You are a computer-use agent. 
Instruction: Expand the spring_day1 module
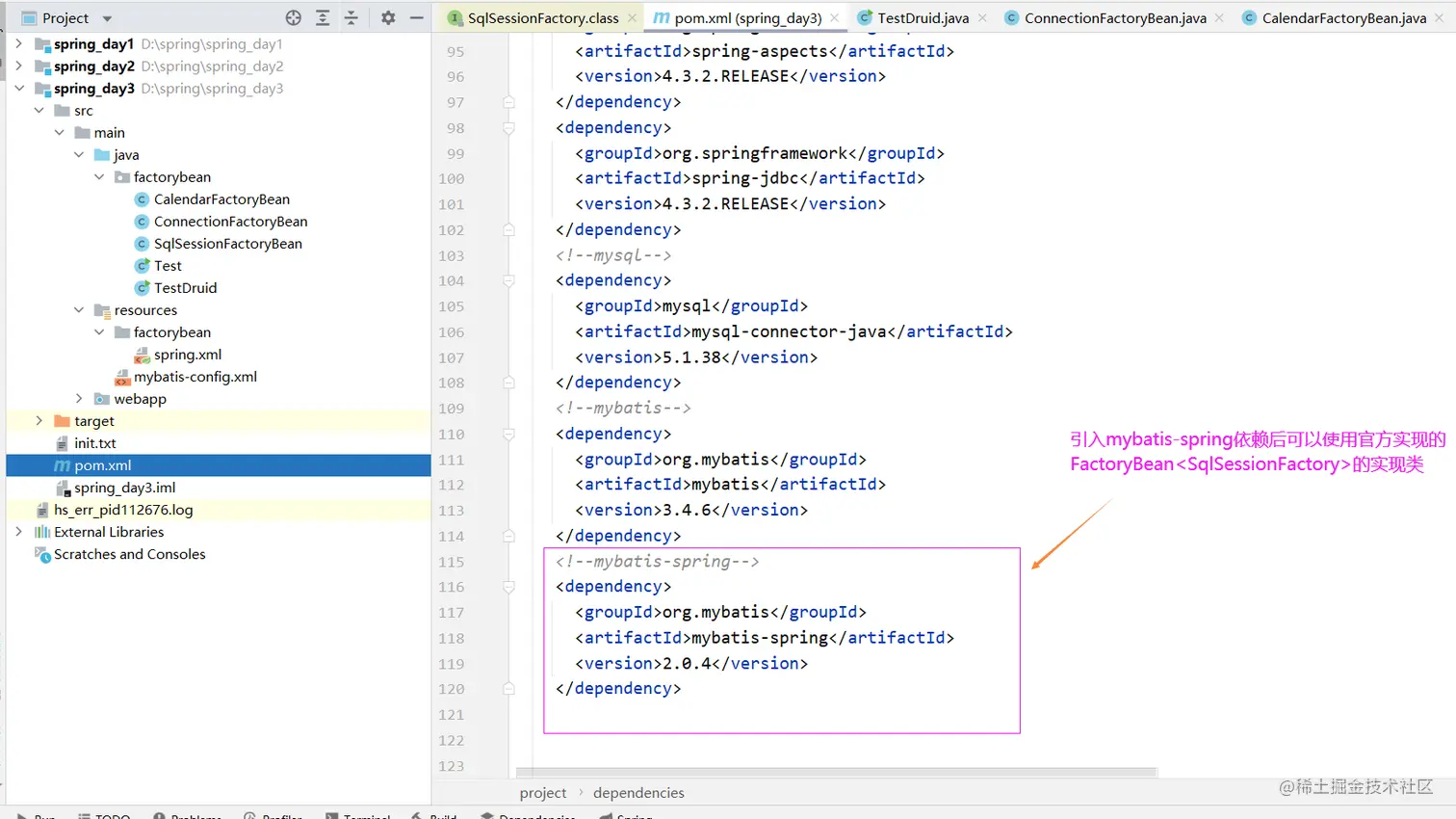[19, 43]
